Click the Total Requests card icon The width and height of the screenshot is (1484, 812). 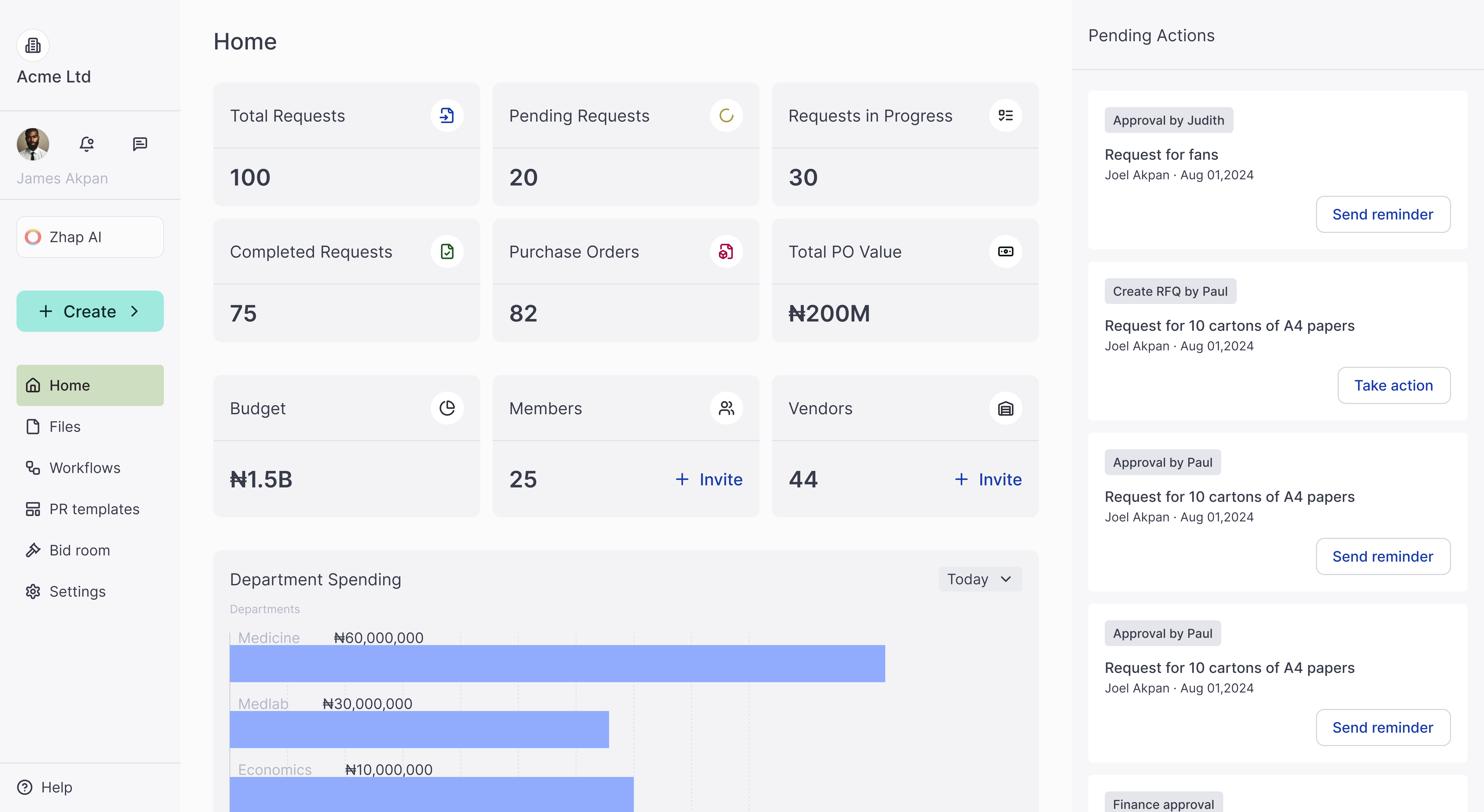tap(447, 116)
